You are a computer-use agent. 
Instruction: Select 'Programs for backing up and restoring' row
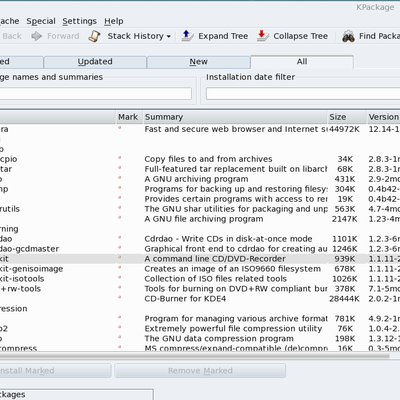pos(236,189)
